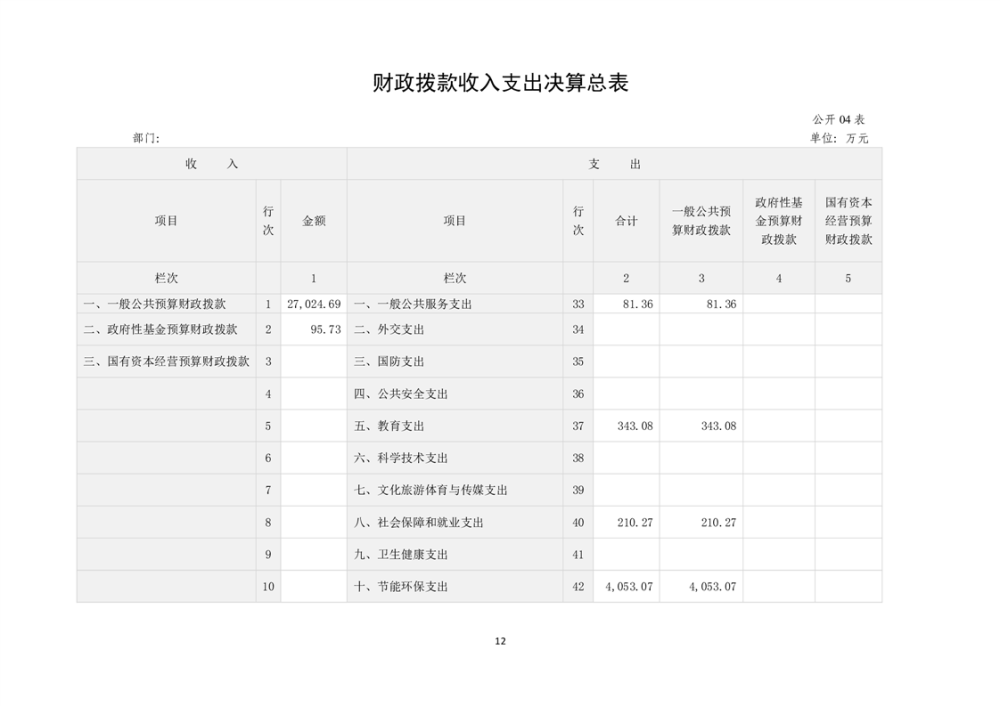The height and width of the screenshot is (706, 1000).
Task: Click the 金额 column header
Action: pyautogui.click(x=314, y=221)
